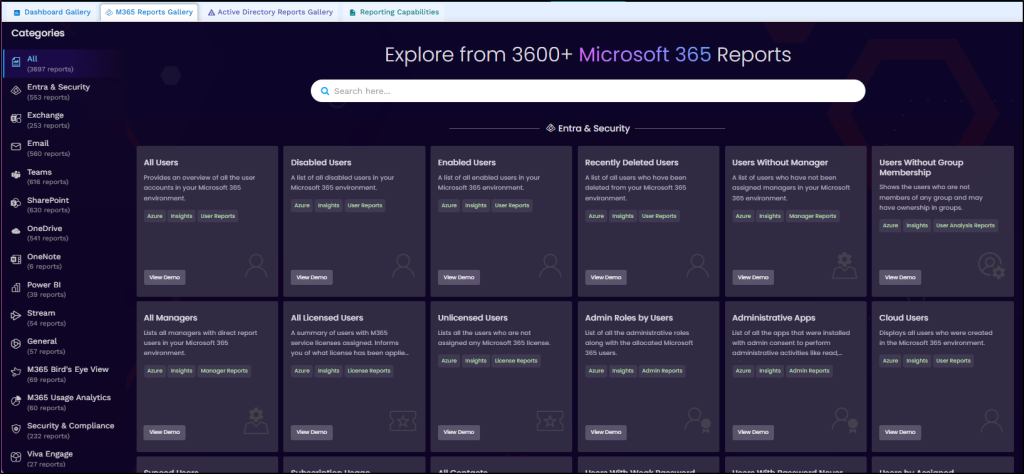The width and height of the screenshot is (1024, 474).
Task: Open the Unlicensed Users card title
Action: coord(473,318)
